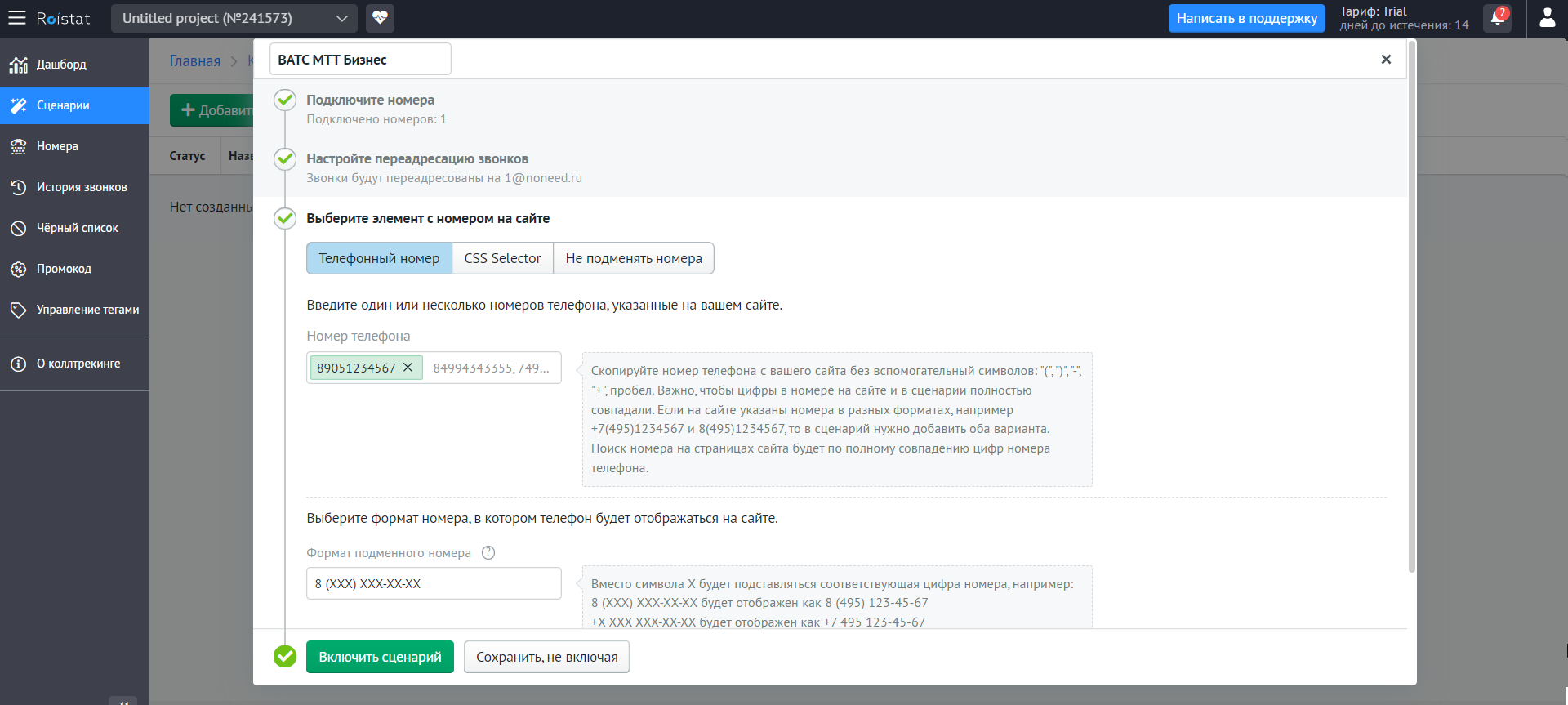Remove the 89051234567 phone number tag
Image resolution: width=1568 pixels, height=705 pixels.
408,368
